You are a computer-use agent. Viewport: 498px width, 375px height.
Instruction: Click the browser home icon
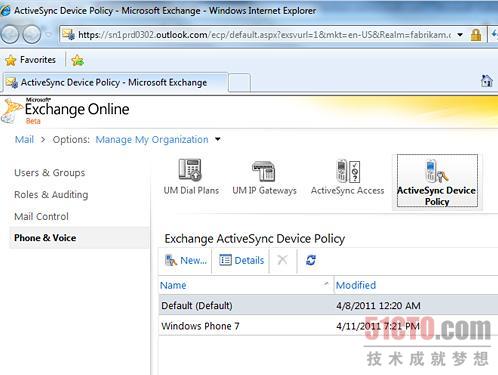click(x=487, y=81)
